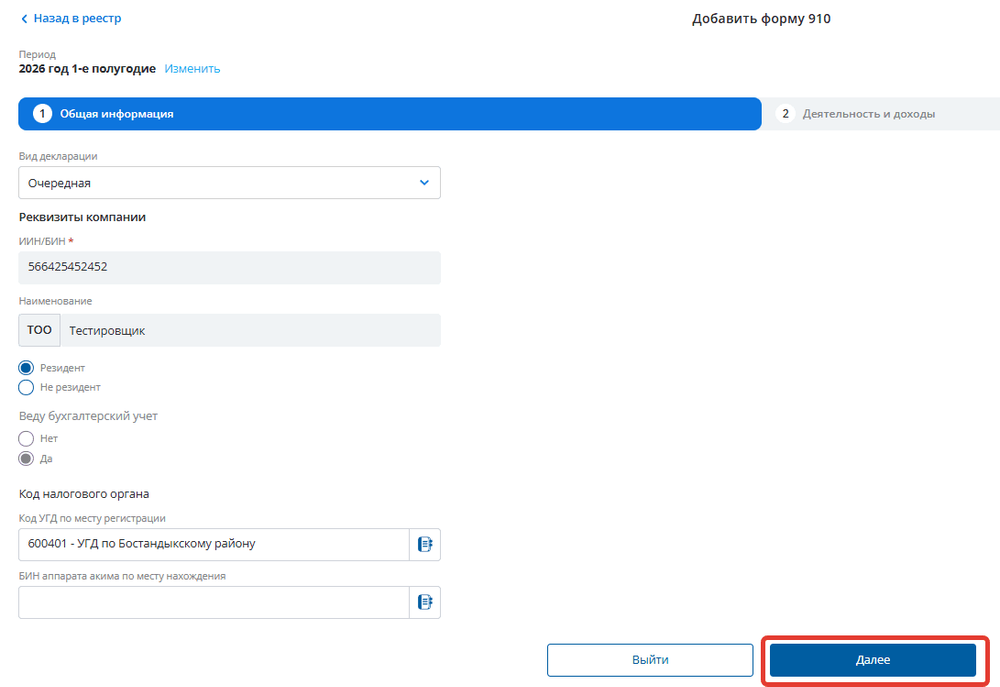Select the Резидент radio button
Screen dimensions: 1000x687
point(26,368)
